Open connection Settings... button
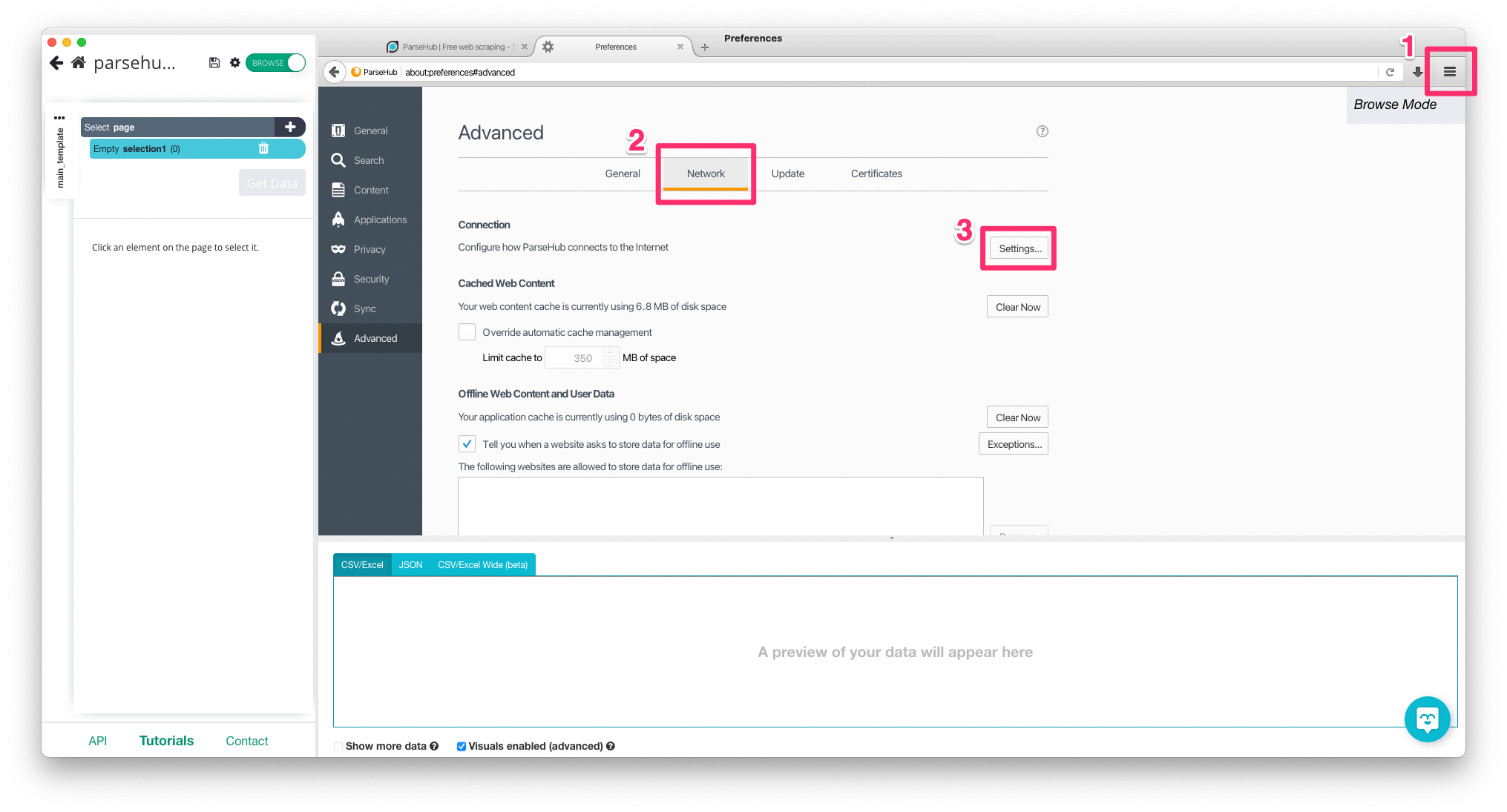This screenshot has width=1507, height=812. pyautogui.click(x=1020, y=248)
